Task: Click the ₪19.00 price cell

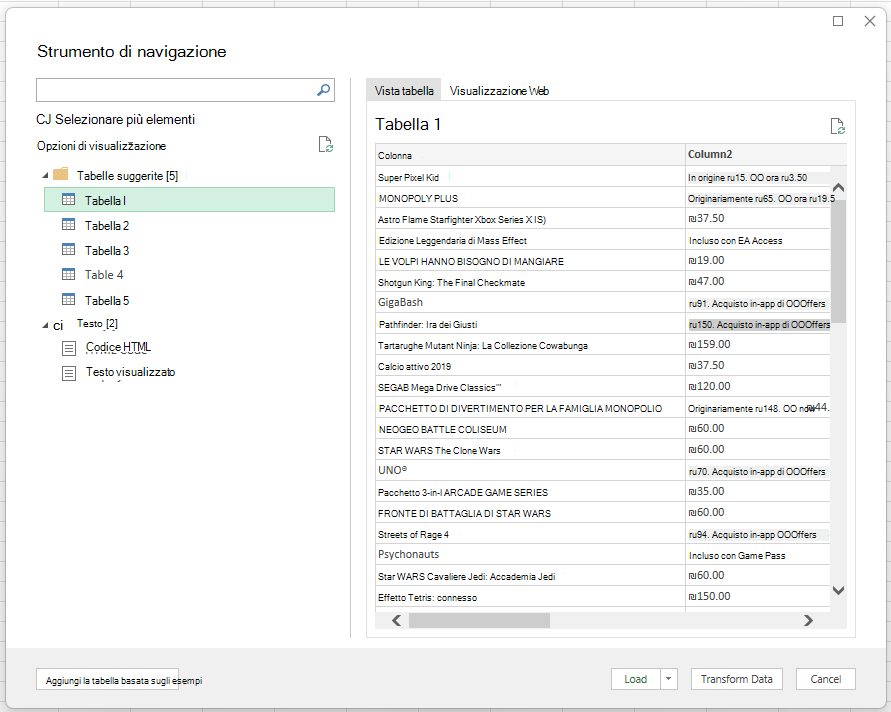Action: pos(758,261)
